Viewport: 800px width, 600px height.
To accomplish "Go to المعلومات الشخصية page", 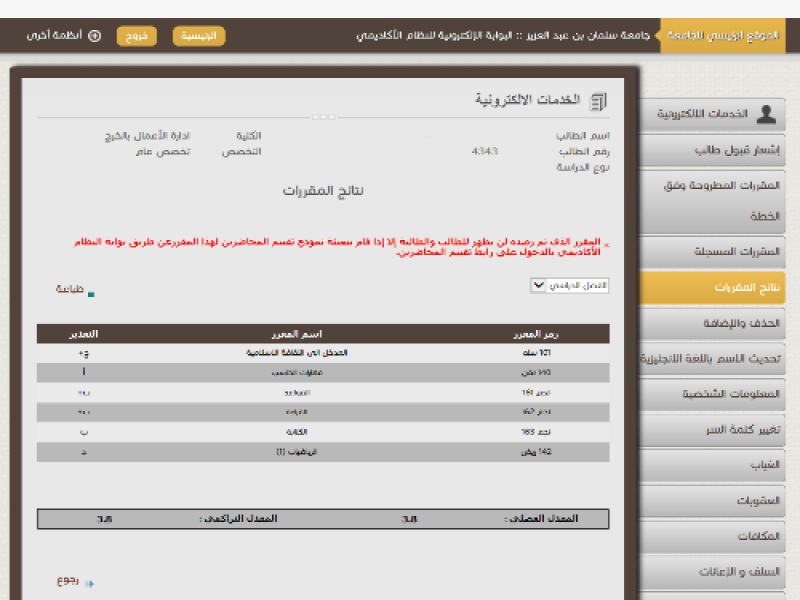I will [718, 394].
